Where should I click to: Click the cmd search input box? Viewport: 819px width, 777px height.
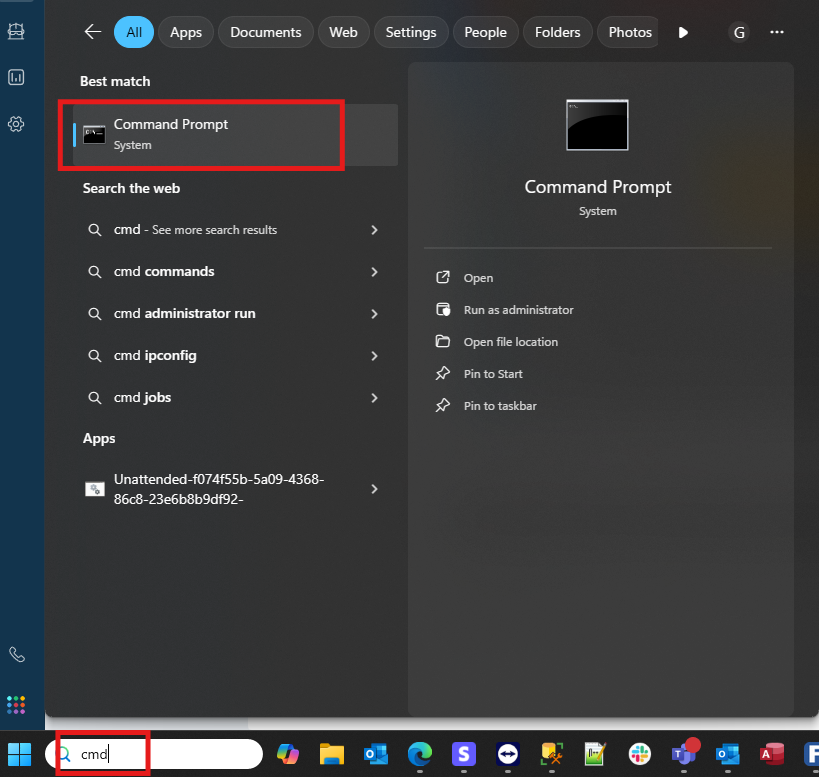click(154, 754)
